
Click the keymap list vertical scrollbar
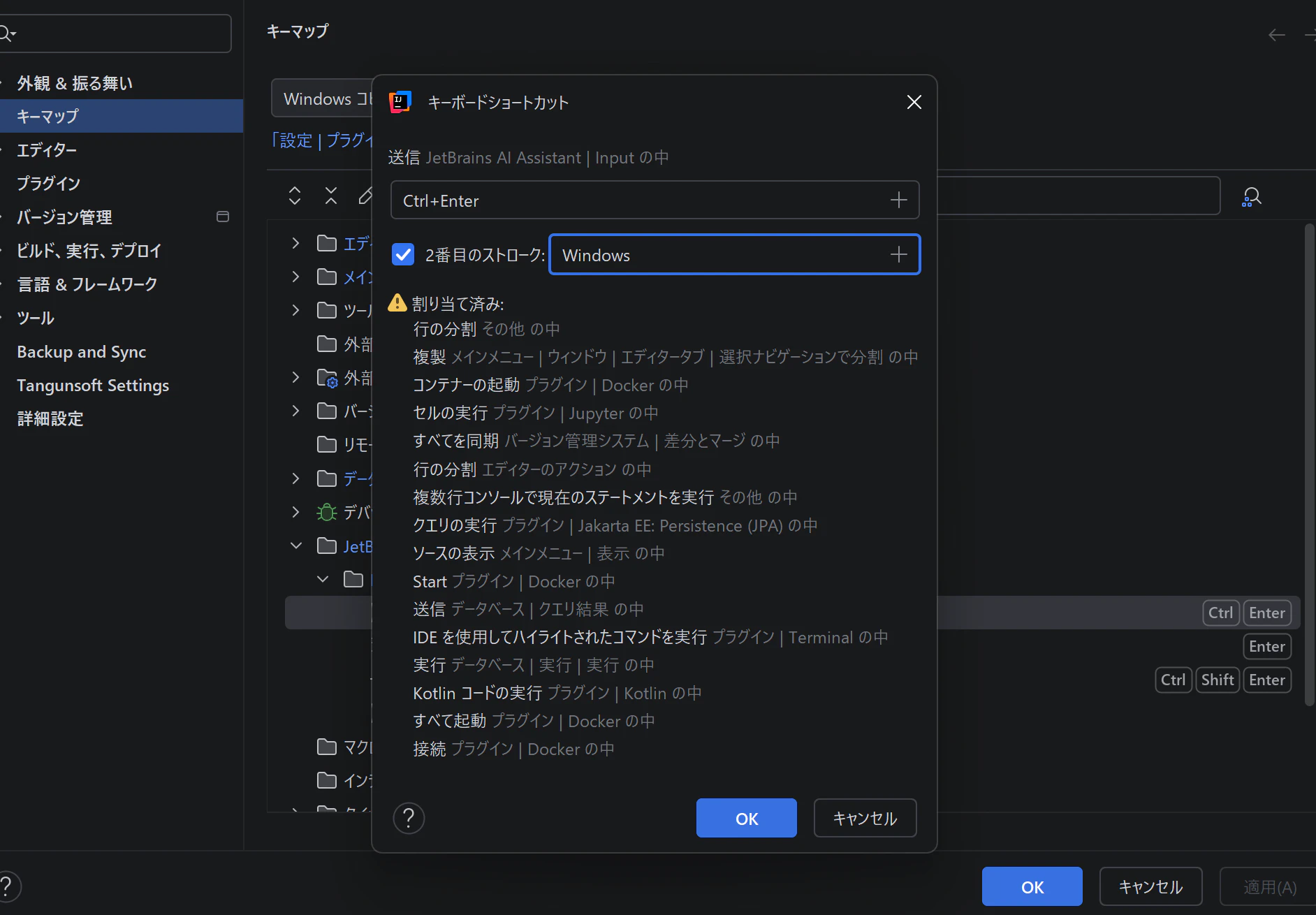coord(1310,464)
